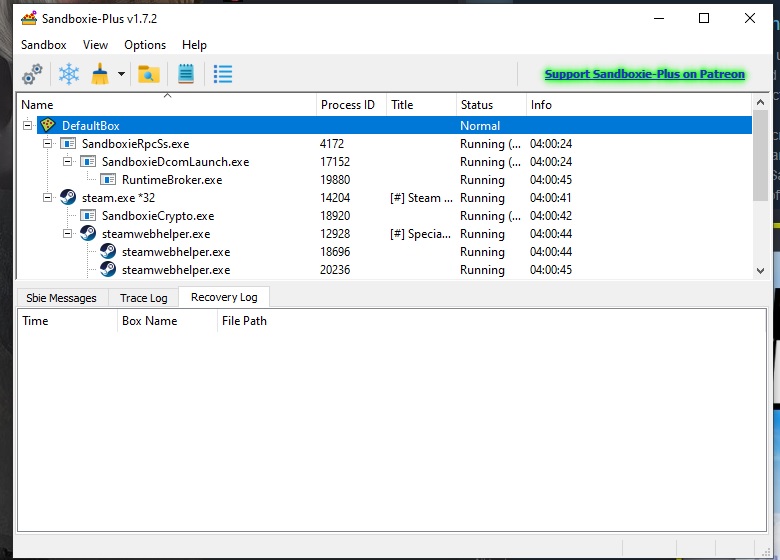Click the '[#] Specia...' title cell

[x=420, y=234]
